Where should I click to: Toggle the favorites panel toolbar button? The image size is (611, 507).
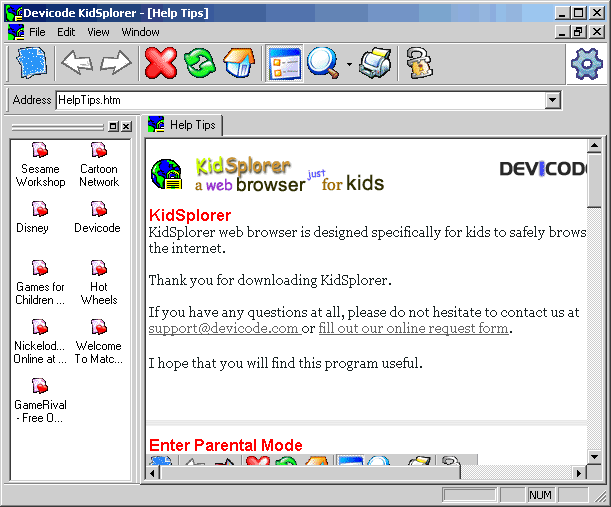click(x=284, y=63)
